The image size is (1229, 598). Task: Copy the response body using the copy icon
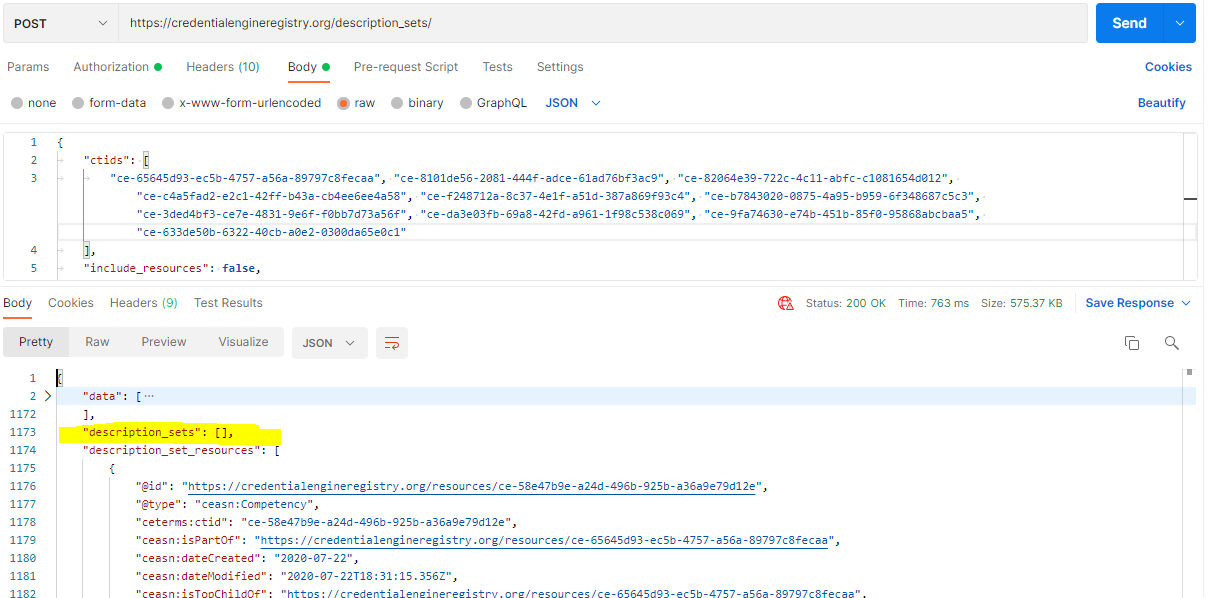tap(1131, 342)
